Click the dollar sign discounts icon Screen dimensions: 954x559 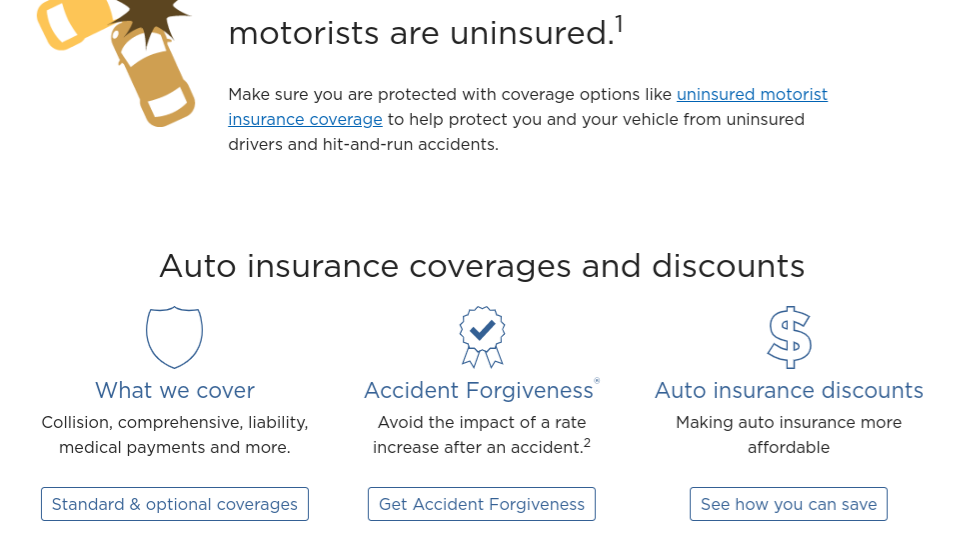tap(789, 338)
